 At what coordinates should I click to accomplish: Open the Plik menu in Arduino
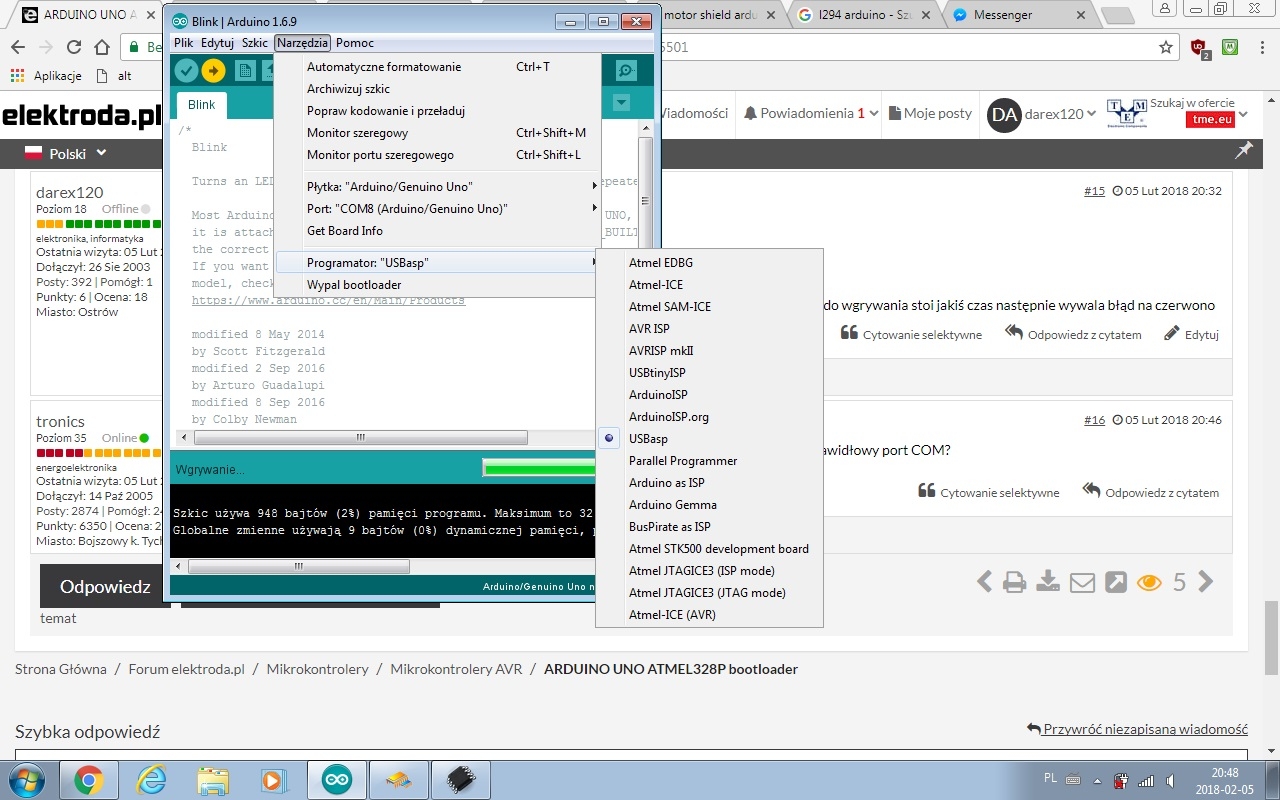tap(183, 43)
